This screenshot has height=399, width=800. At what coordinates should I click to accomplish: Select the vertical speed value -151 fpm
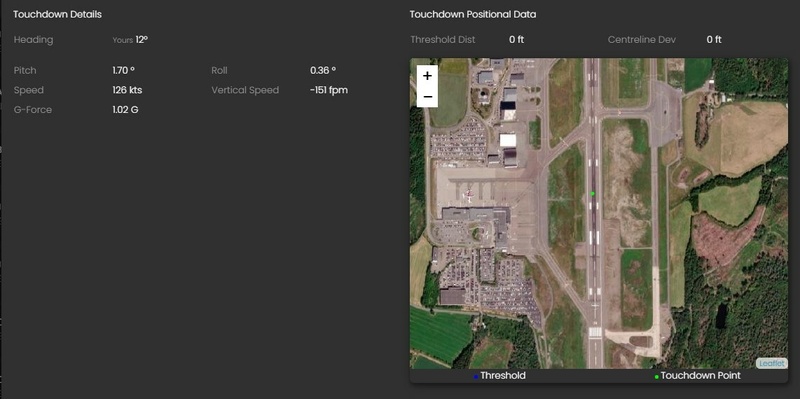(329, 90)
